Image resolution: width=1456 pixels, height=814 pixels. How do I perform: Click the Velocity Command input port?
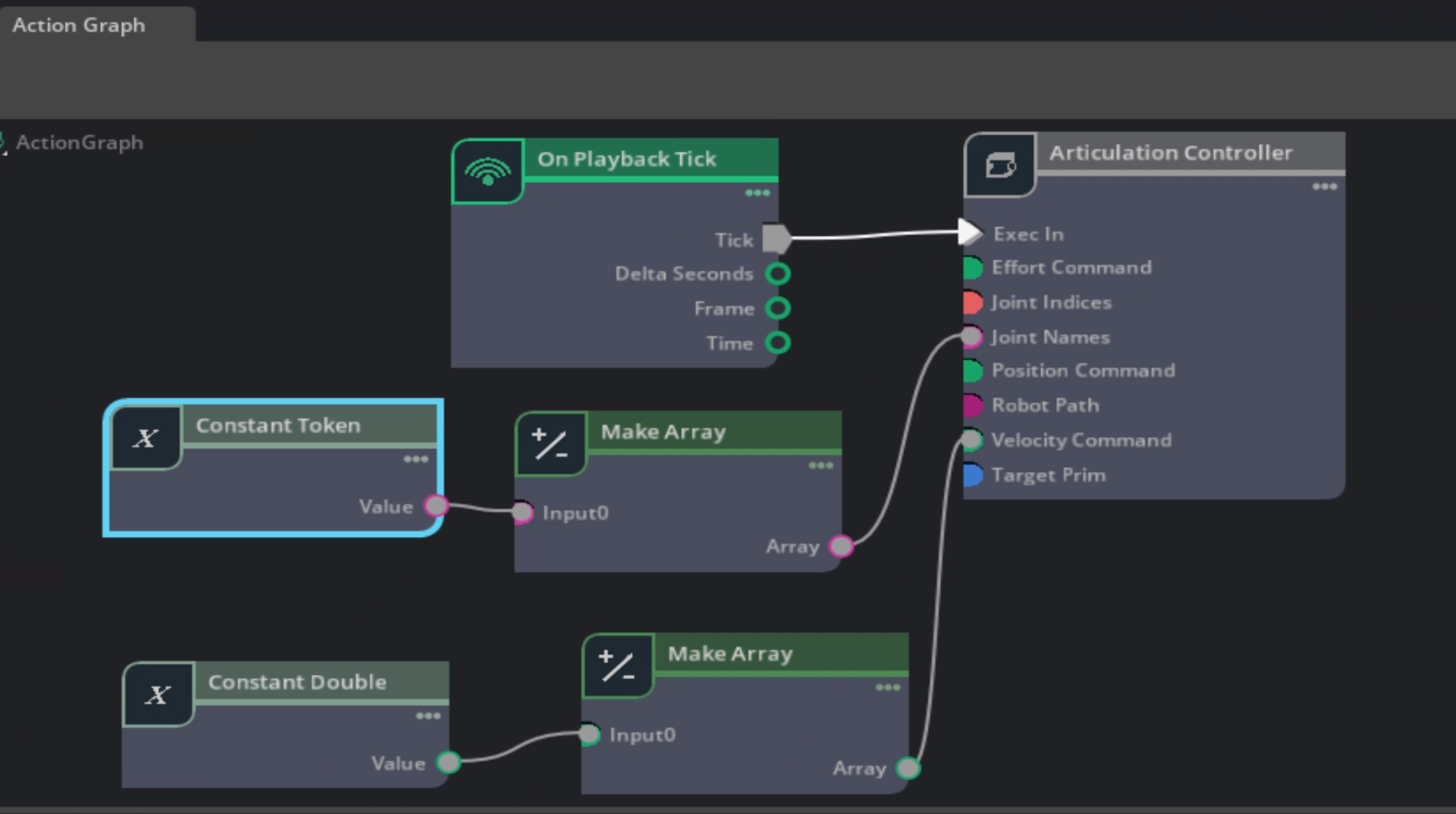971,440
